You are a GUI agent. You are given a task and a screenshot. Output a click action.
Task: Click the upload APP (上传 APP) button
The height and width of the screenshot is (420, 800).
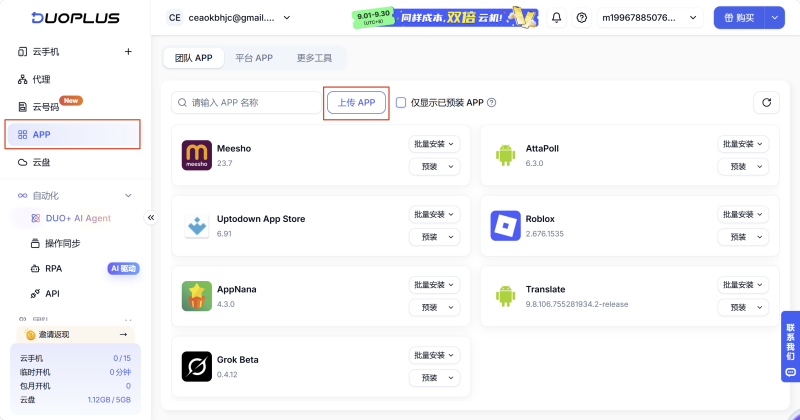point(356,103)
